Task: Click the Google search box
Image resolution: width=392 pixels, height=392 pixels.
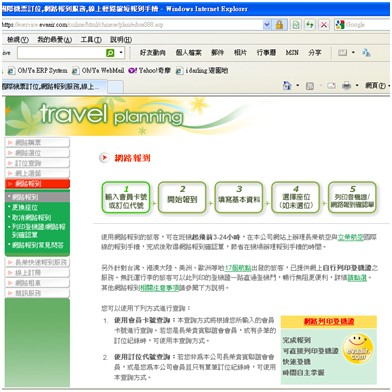Action: (x=367, y=24)
